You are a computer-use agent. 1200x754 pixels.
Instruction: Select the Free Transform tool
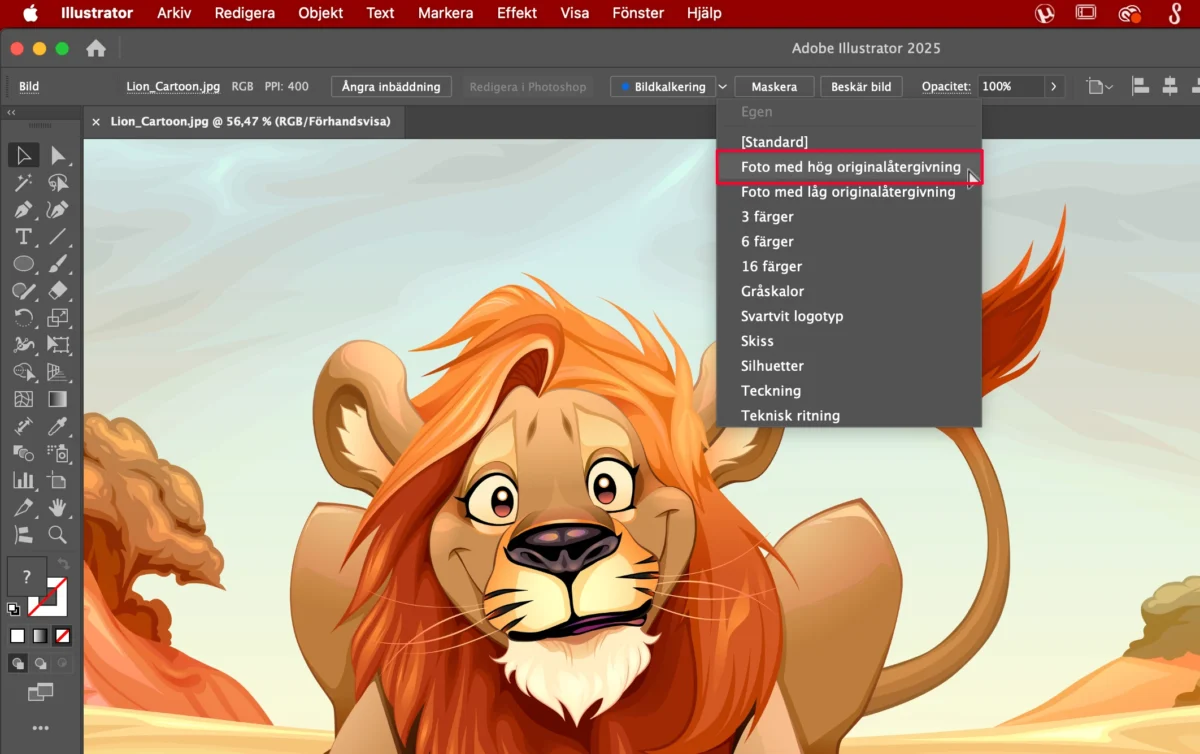[x=58, y=345]
